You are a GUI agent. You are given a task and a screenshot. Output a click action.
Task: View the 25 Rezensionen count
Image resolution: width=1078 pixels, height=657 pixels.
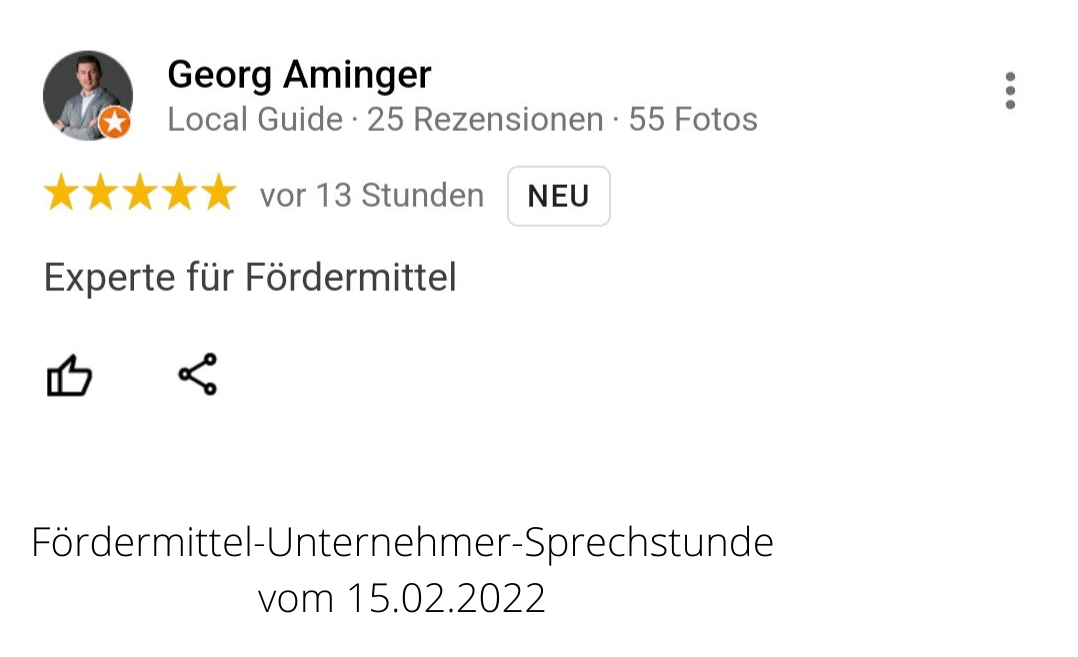click(x=485, y=120)
